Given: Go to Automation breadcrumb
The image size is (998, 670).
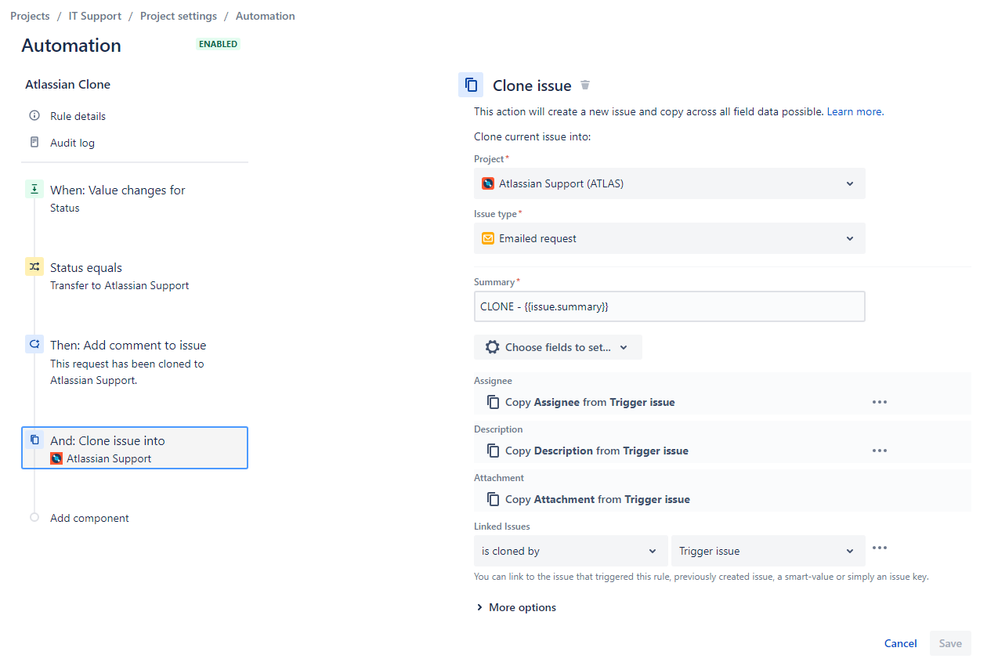Looking at the screenshot, I should 265,16.
